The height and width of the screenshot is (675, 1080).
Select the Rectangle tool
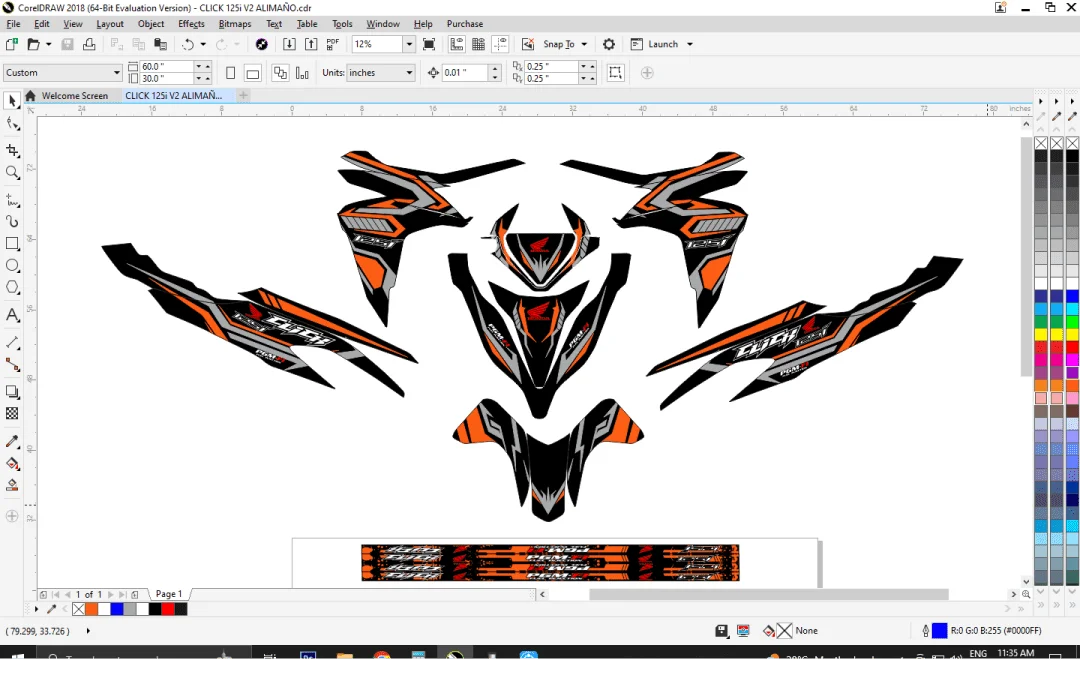click(x=12, y=244)
